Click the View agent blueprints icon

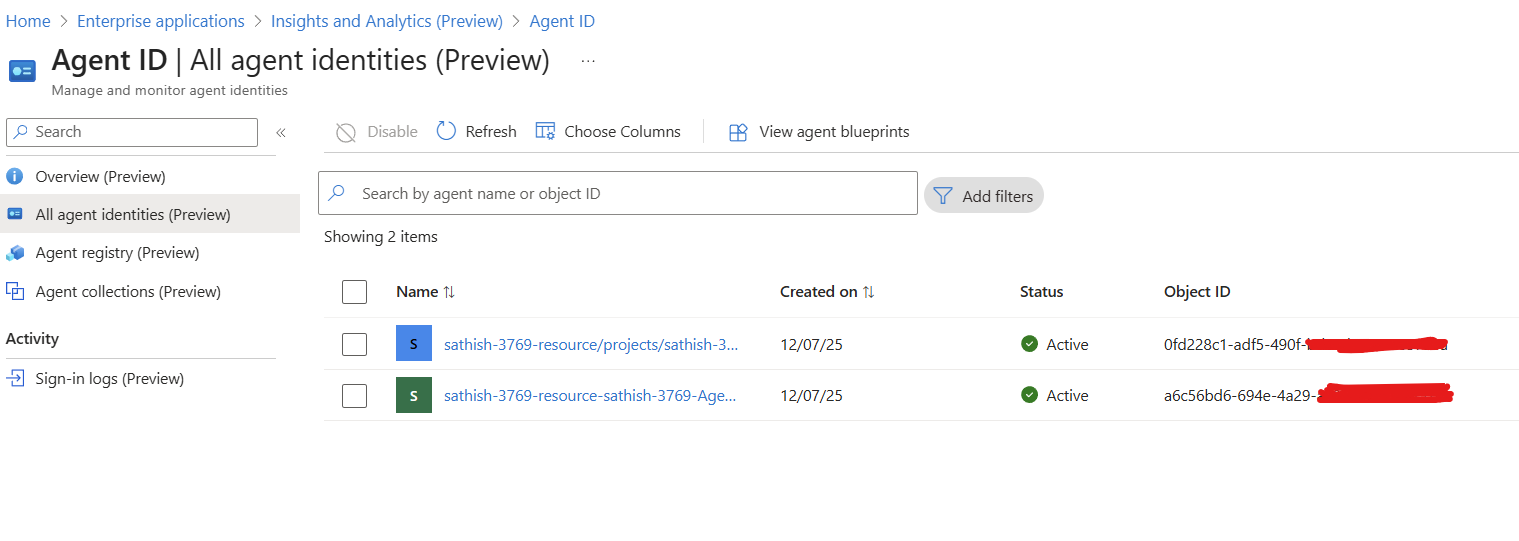pyautogui.click(x=738, y=132)
